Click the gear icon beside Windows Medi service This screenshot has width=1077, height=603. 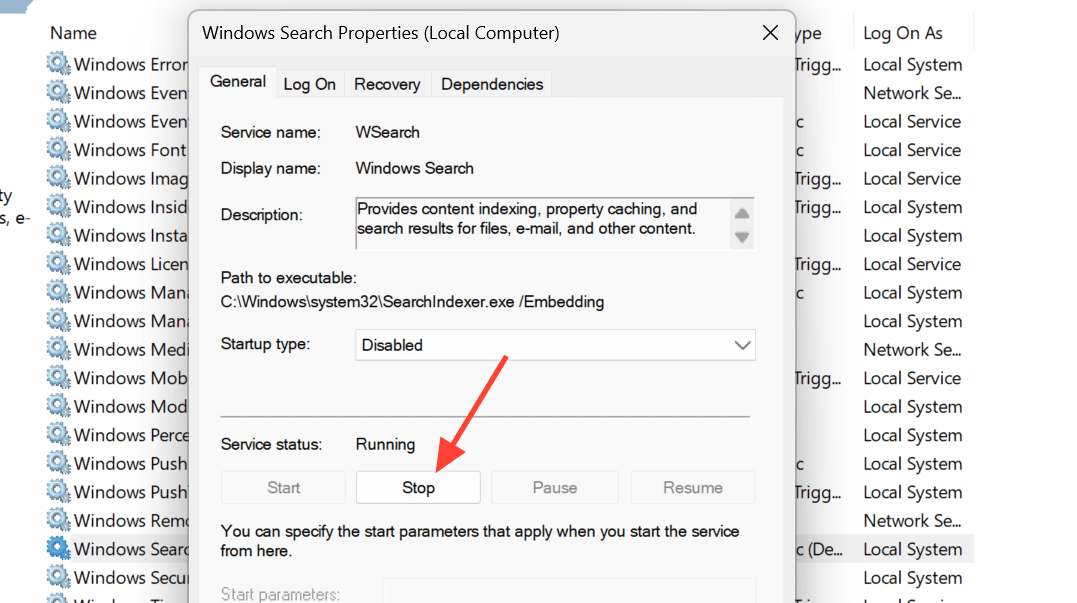[58, 349]
